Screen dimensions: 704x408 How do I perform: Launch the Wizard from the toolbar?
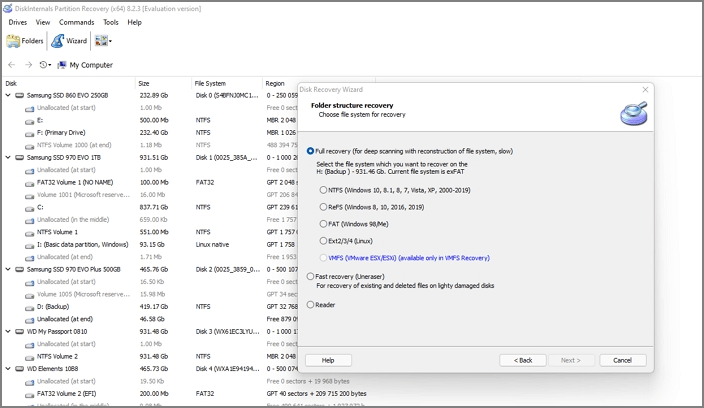pyautogui.click(x=69, y=41)
